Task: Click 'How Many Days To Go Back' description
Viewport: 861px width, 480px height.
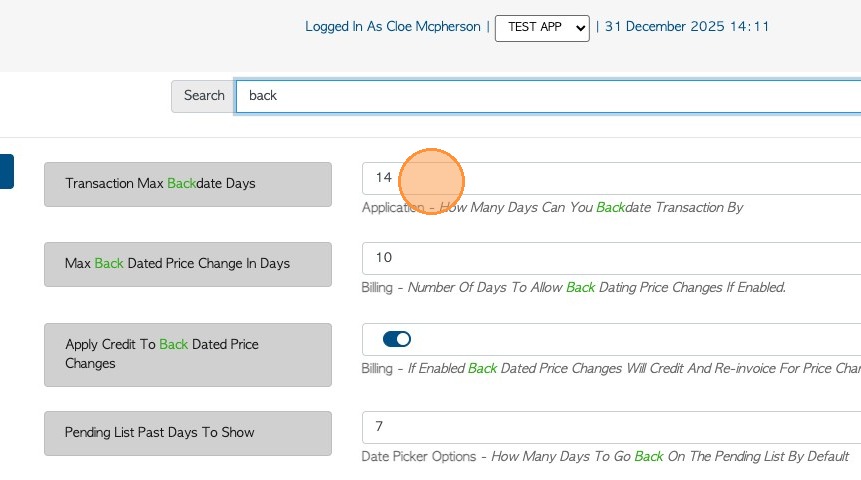Action: pyautogui.click(x=669, y=457)
